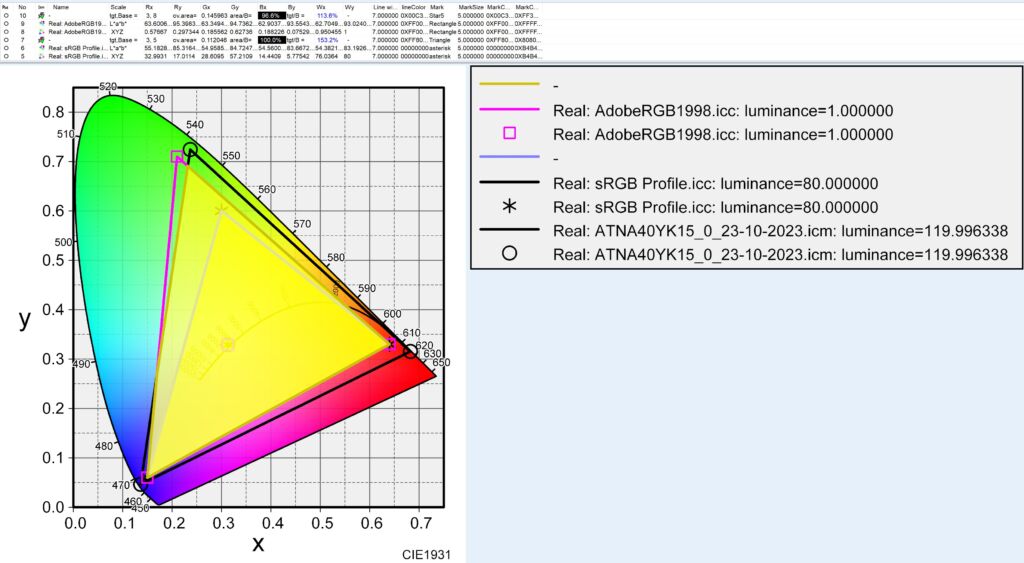Viewport: 1024px width, 563px height.
Task: Select the radio button in row No 10
Action: coord(6,15)
